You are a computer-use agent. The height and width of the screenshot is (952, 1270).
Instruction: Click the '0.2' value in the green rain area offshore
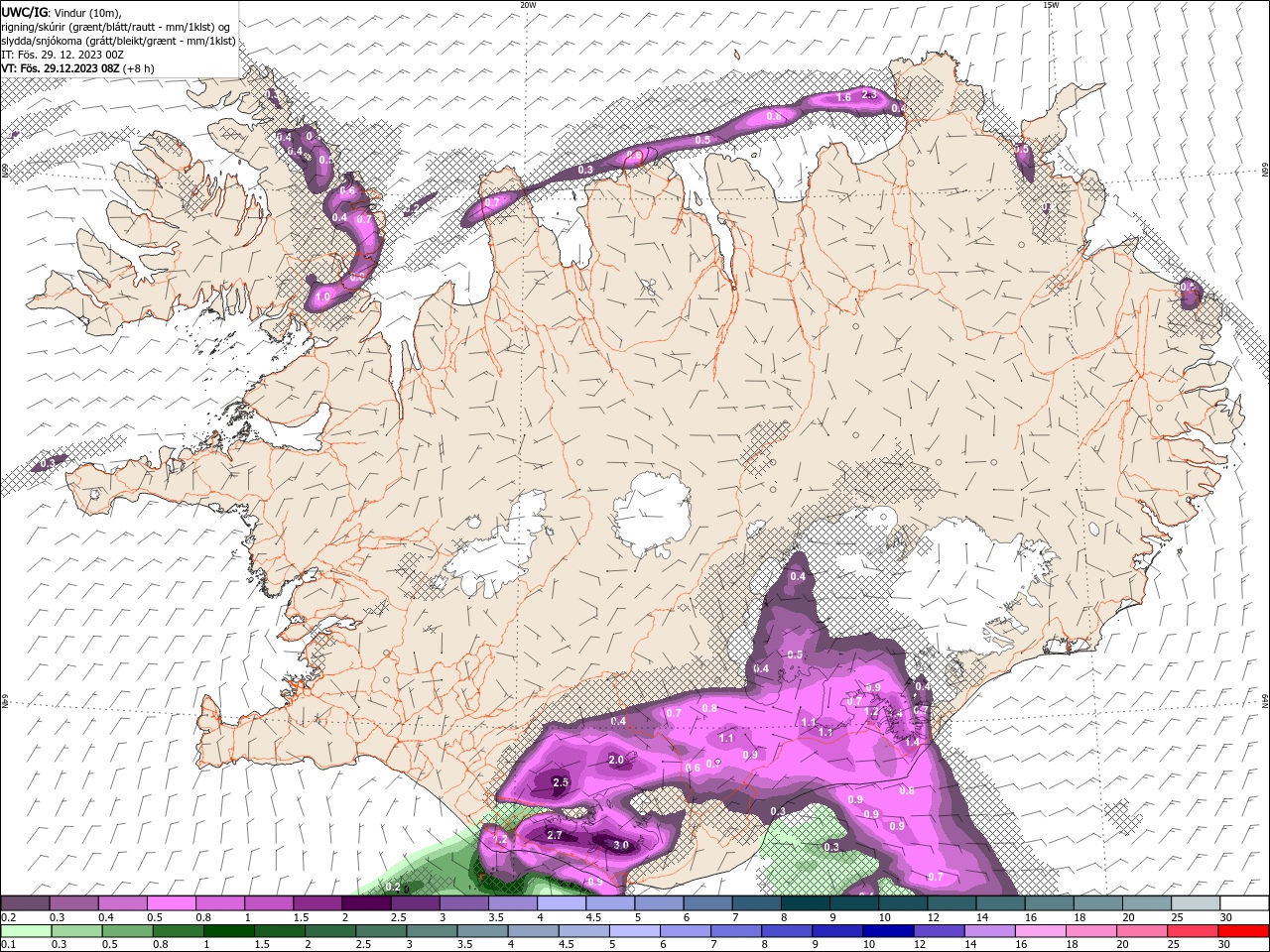(392, 887)
